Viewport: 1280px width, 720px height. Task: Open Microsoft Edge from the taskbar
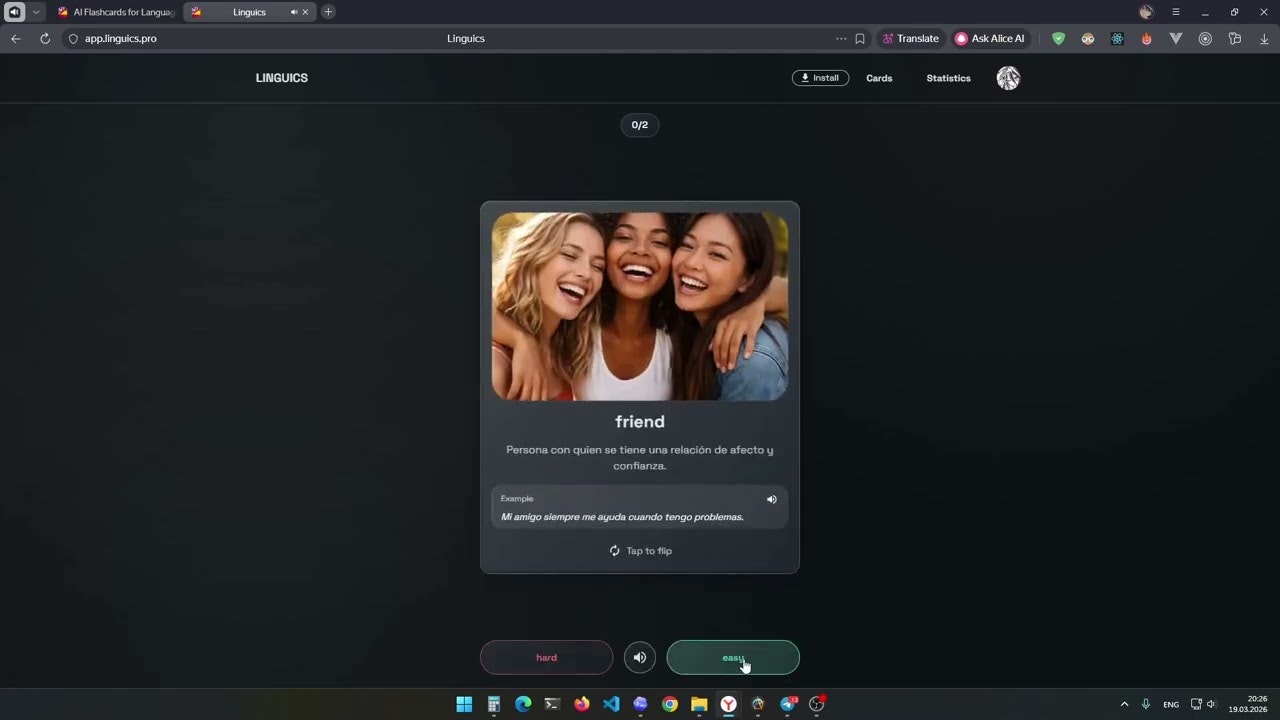[x=523, y=704]
